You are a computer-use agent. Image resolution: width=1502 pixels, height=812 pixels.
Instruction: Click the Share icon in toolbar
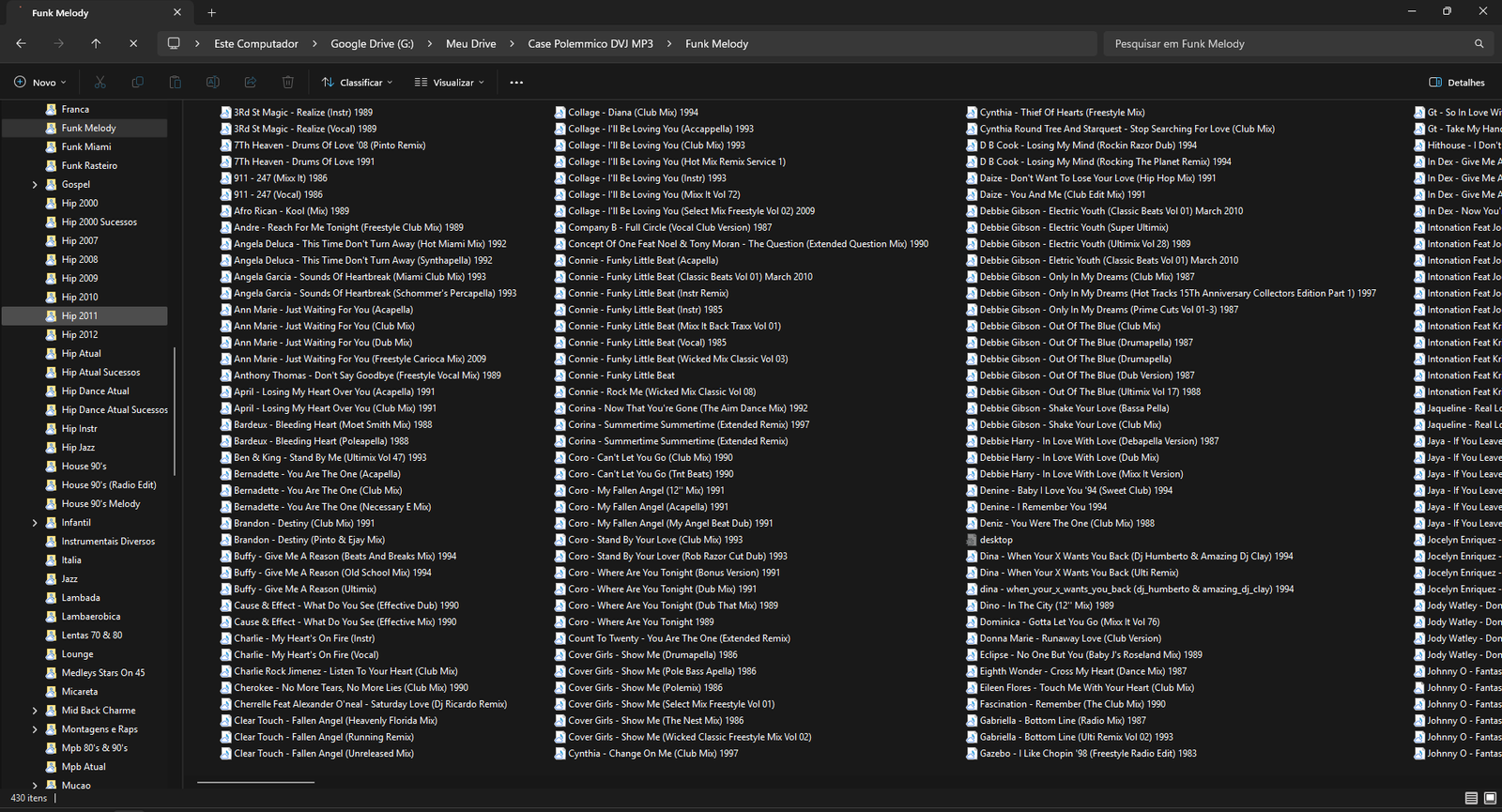coord(251,83)
